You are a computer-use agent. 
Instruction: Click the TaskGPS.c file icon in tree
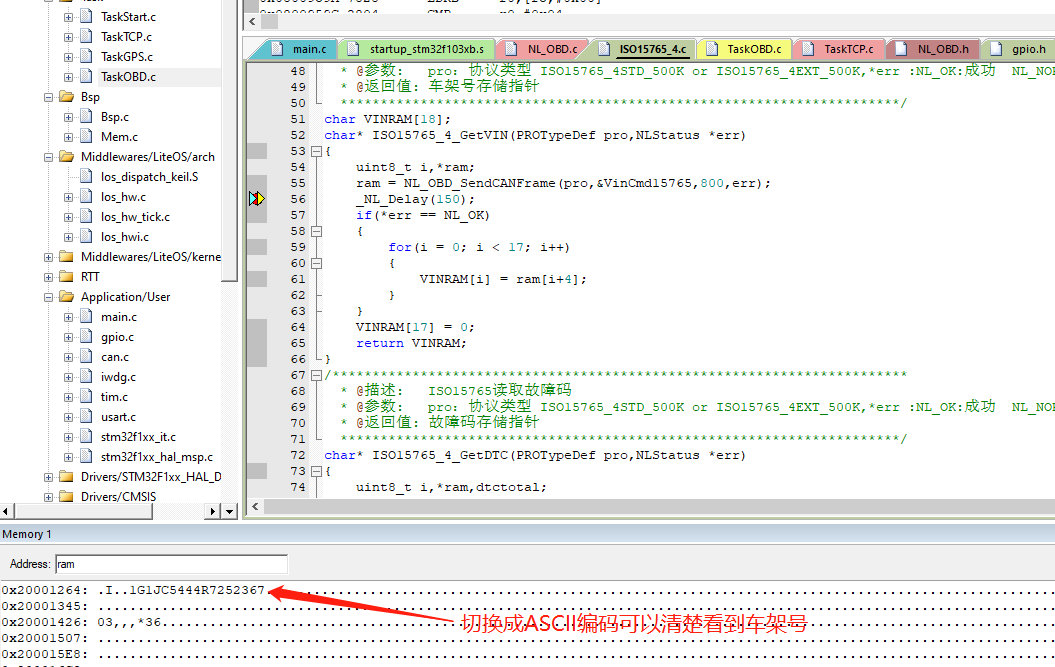tap(86, 57)
